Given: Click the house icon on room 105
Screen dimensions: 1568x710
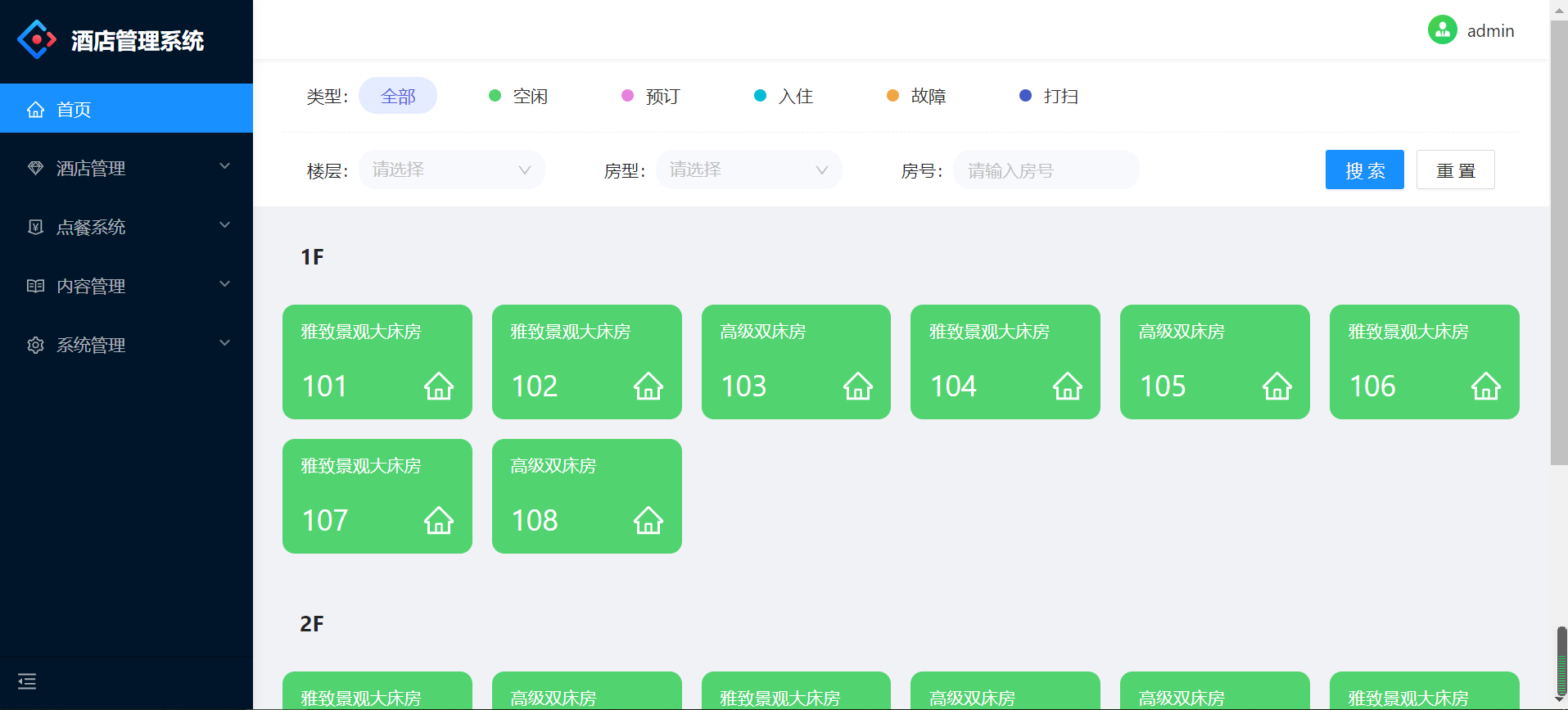Looking at the screenshot, I should (x=1277, y=385).
